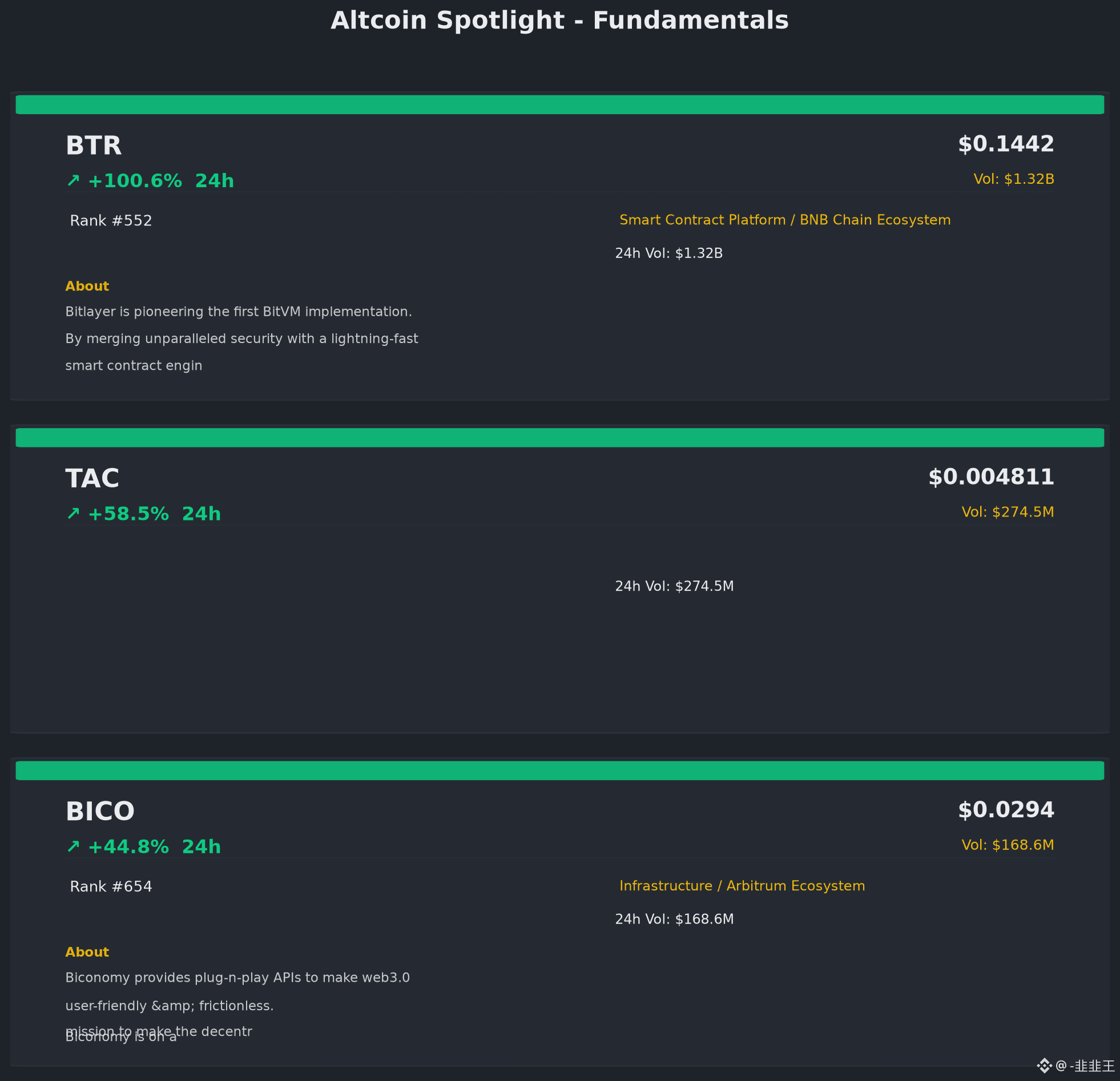
Task: Click the About heading in BICO card
Action: pyautogui.click(x=87, y=952)
